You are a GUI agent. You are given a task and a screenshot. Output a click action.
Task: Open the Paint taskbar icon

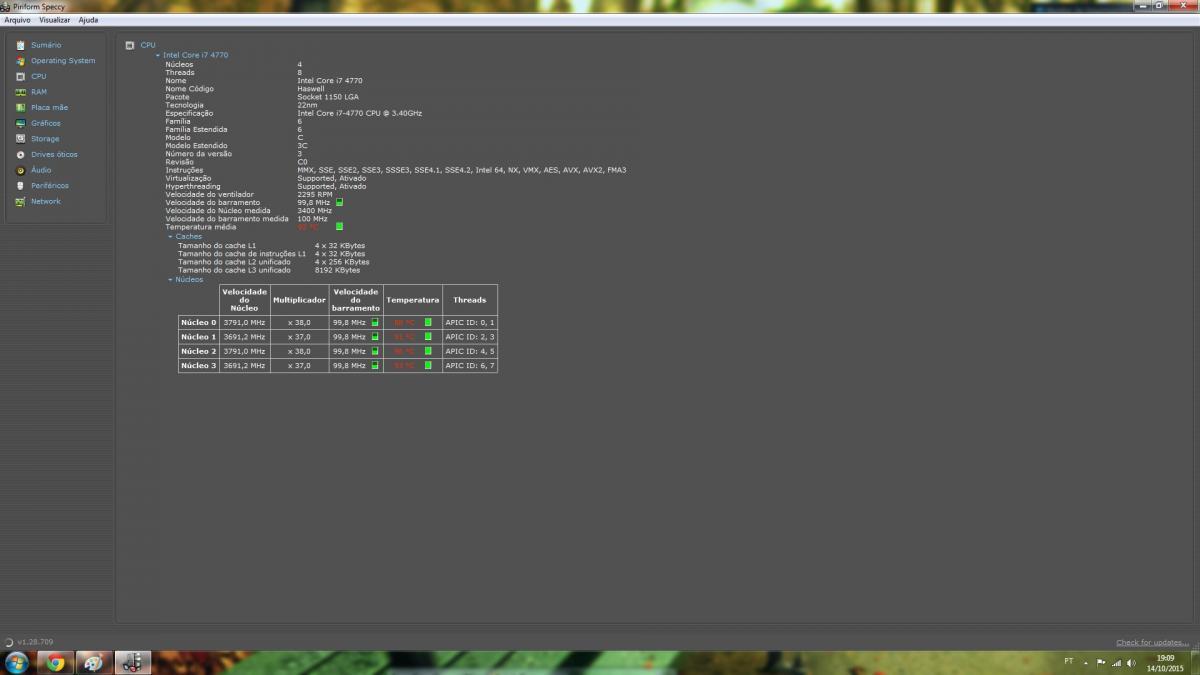click(93, 662)
